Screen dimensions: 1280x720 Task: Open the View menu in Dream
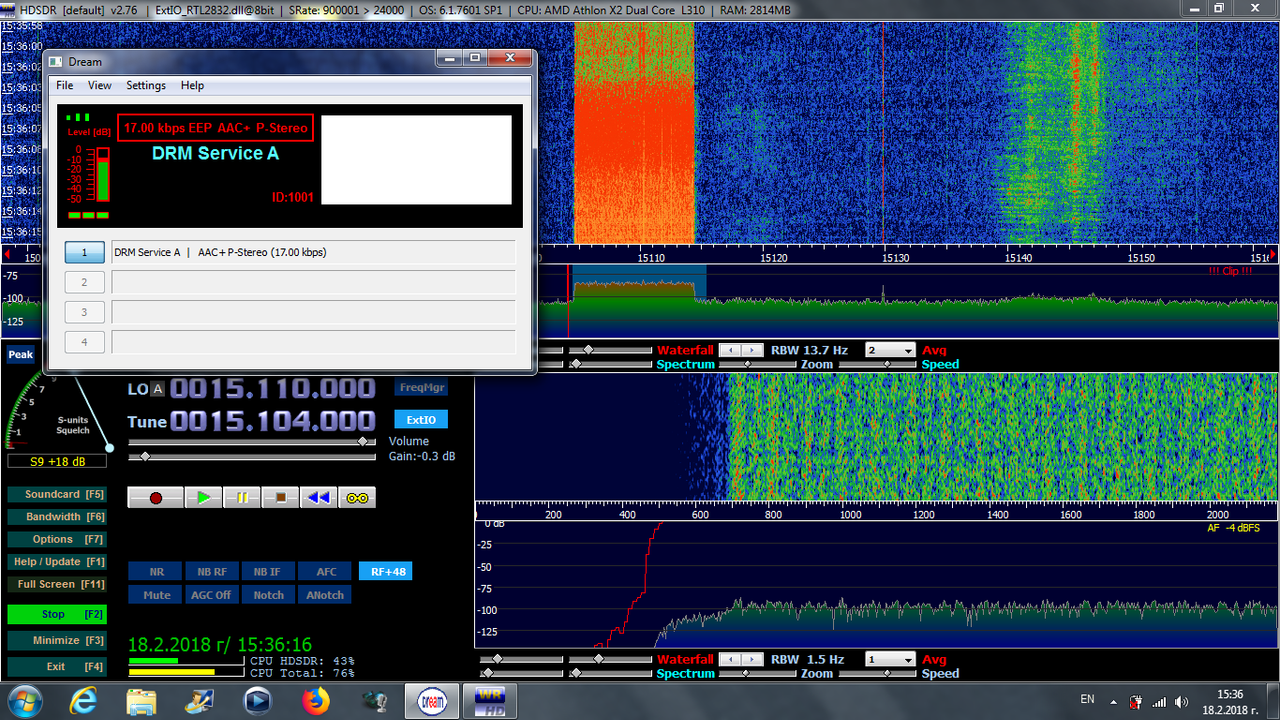coord(99,86)
